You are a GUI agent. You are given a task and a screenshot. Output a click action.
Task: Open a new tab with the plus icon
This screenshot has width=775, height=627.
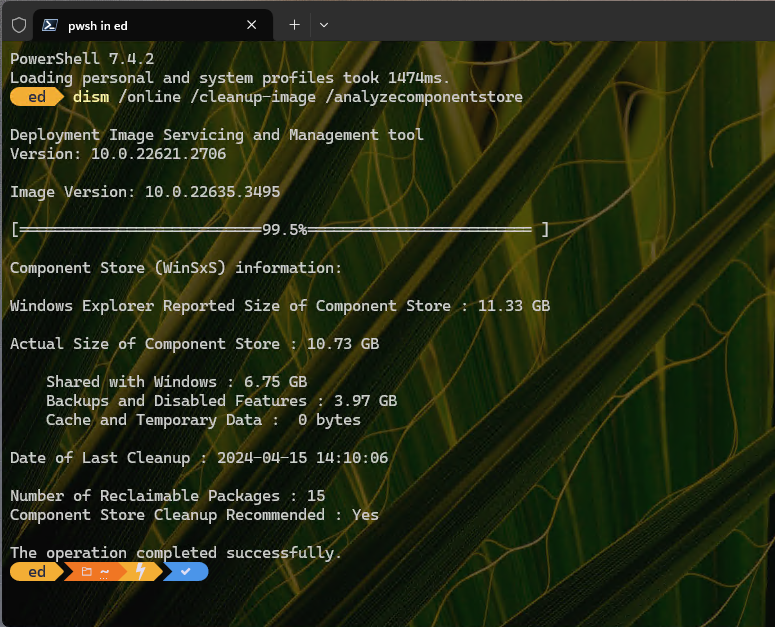294,25
